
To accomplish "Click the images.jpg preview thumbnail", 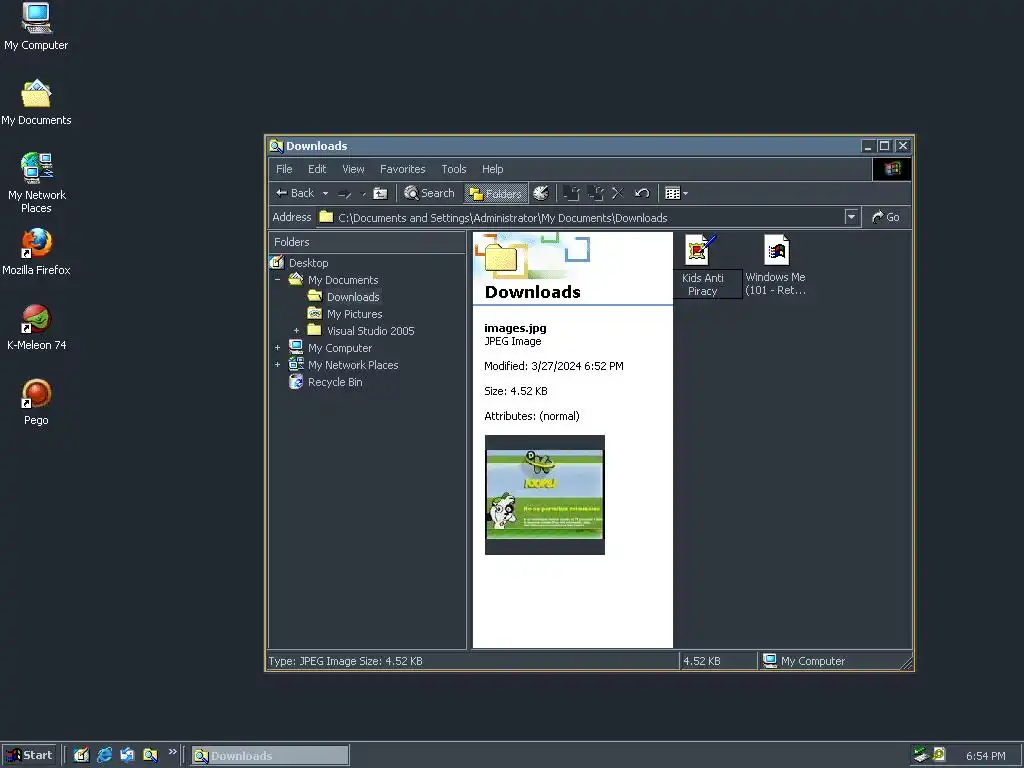I will click(545, 494).
